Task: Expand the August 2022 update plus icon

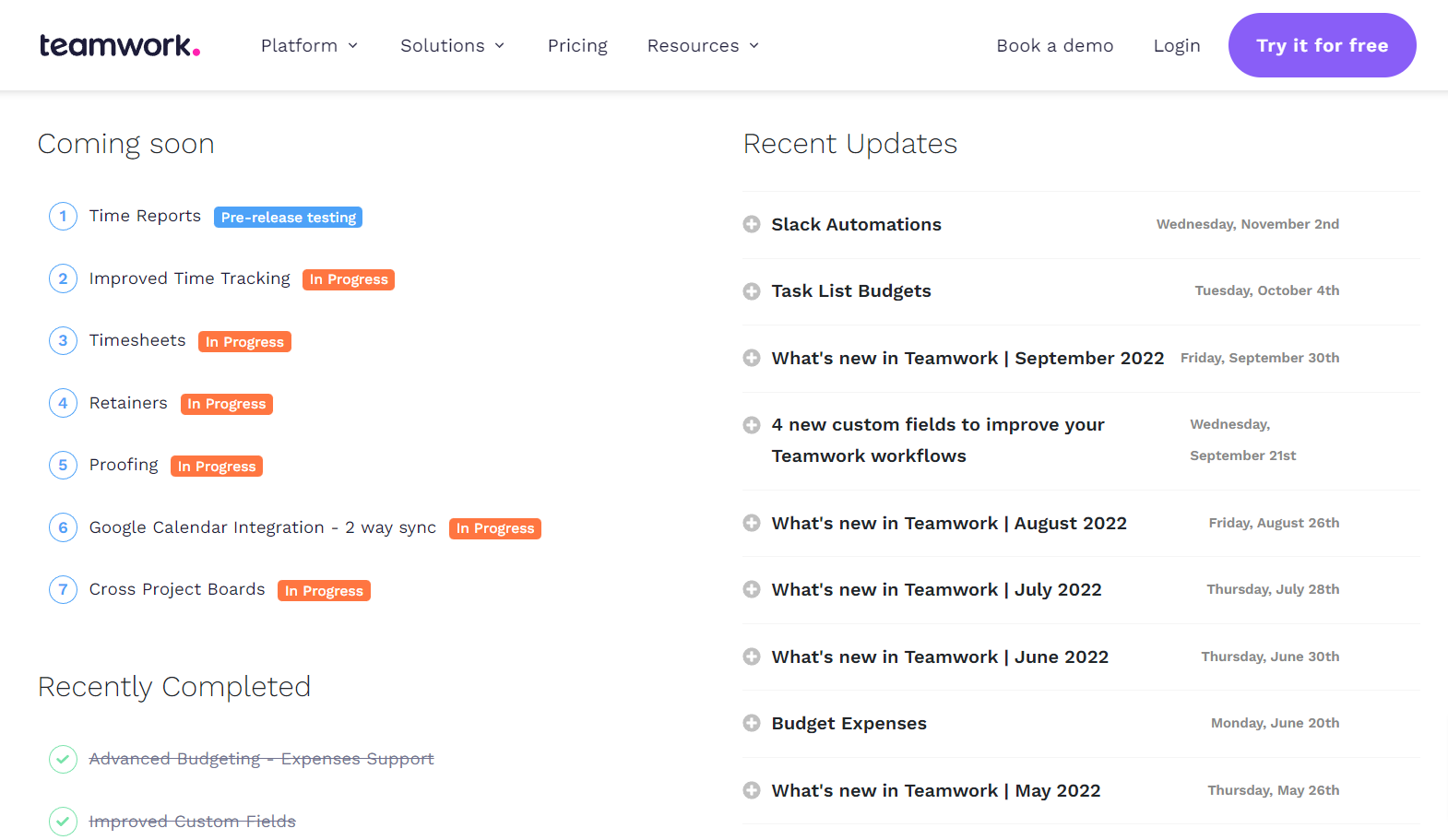Action: pyautogui.click(x=752, y=523)
